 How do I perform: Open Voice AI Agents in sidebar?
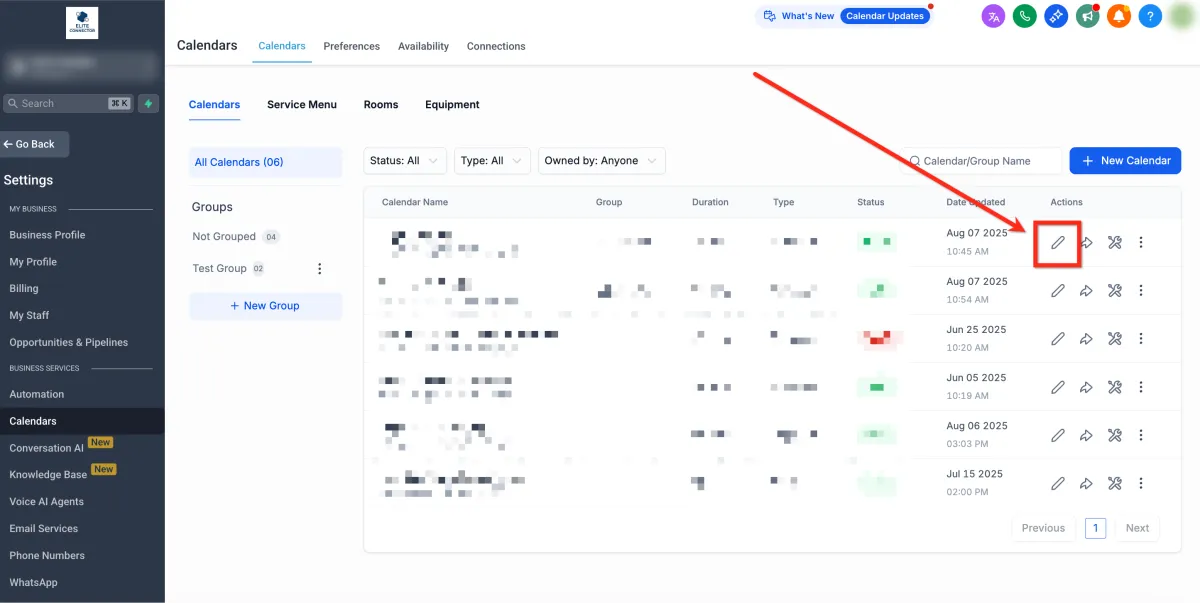pos(47,502)
